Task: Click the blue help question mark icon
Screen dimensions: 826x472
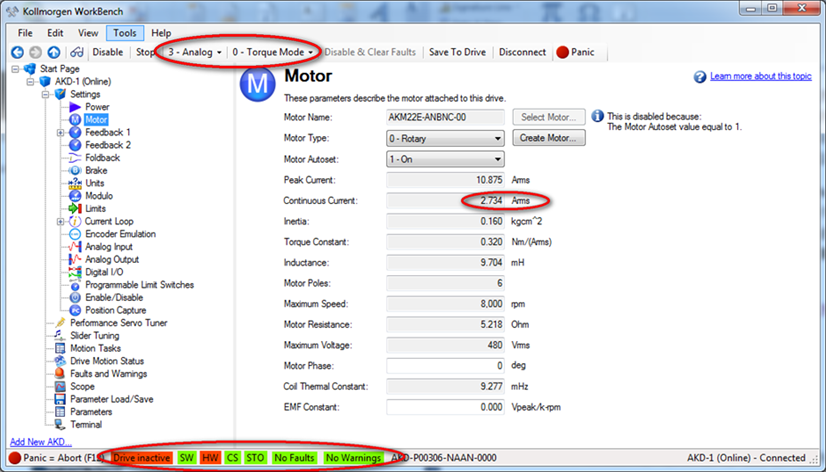Action: coord(700,77)
